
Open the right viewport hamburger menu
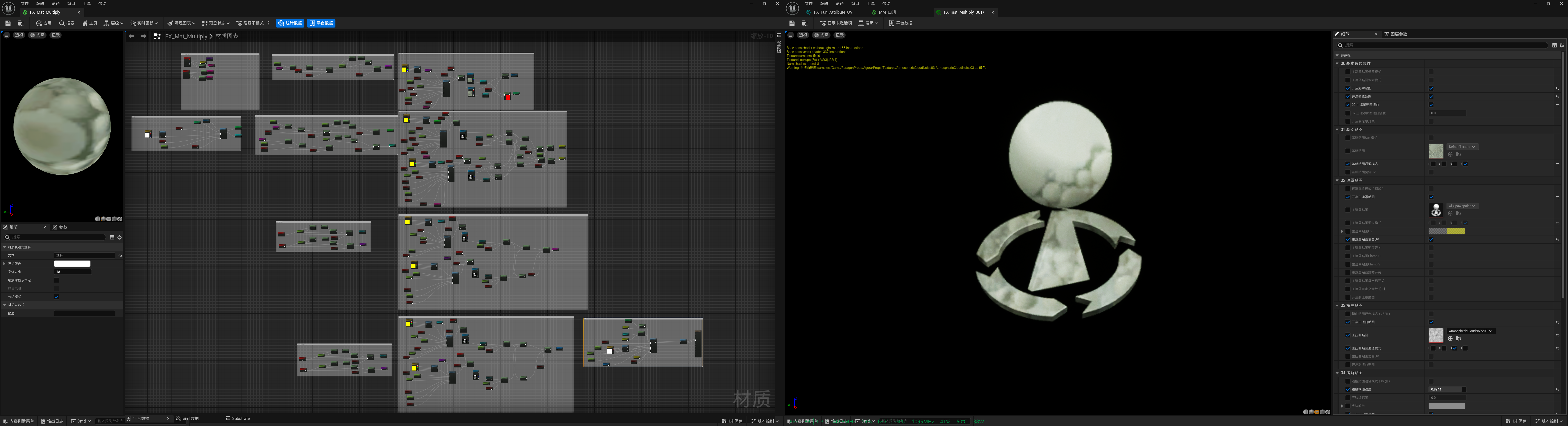[x=791, y=35]
